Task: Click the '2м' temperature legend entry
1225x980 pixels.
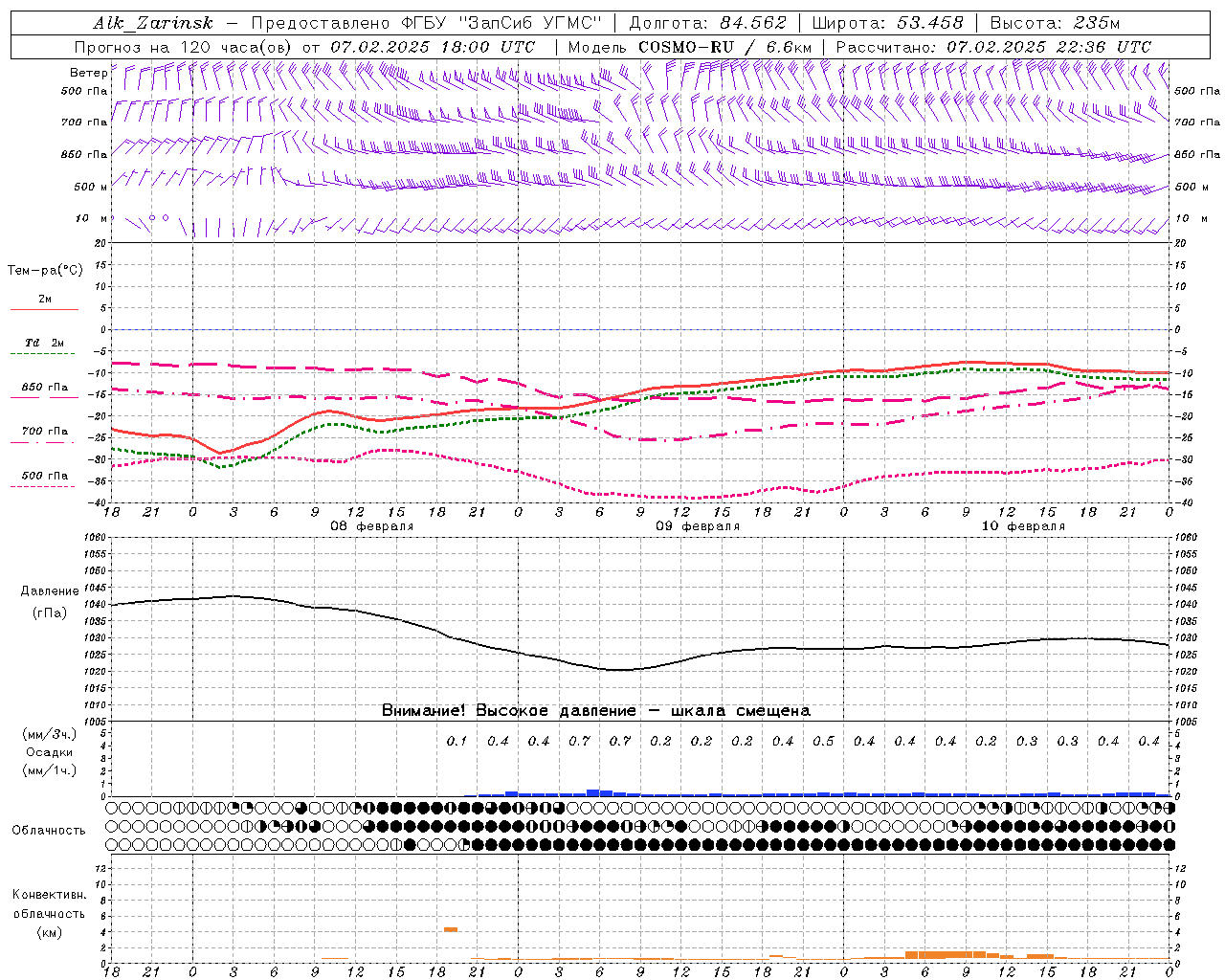Action: tap(45, 299)
